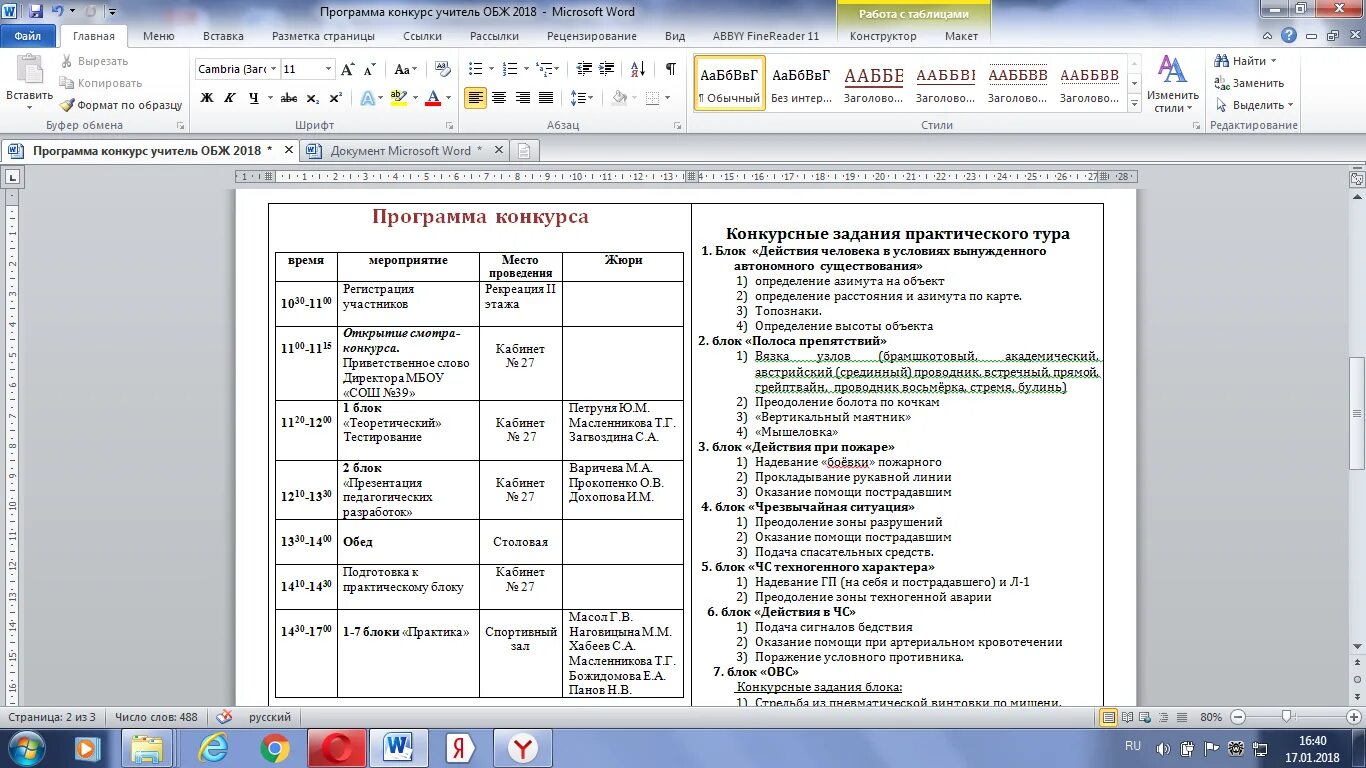The image size is (1366, 768).
Task: Open Выделить (Select) menu
Action: pos(1254,105)
